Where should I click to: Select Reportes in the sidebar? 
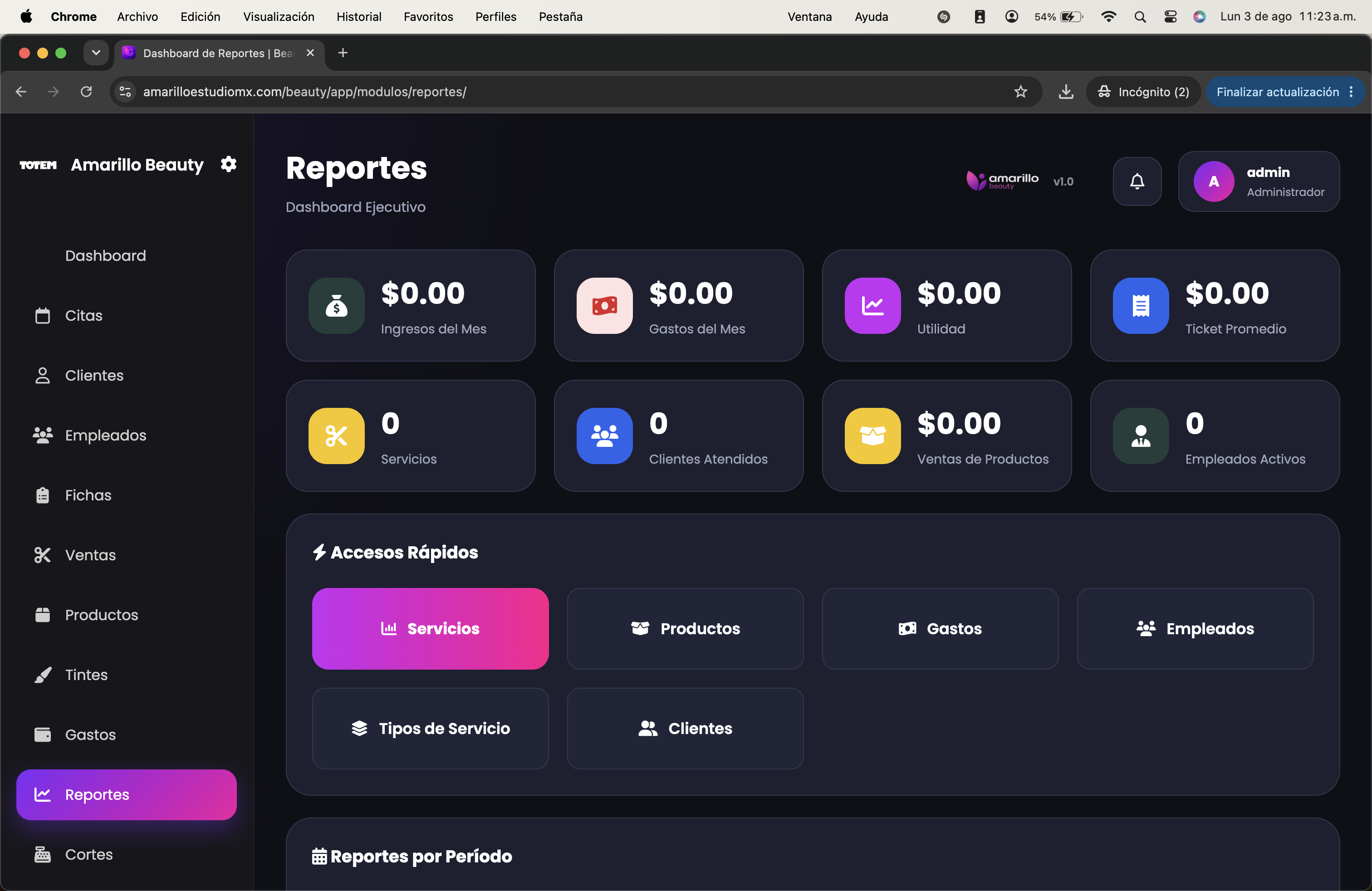[x=126, y=795]
